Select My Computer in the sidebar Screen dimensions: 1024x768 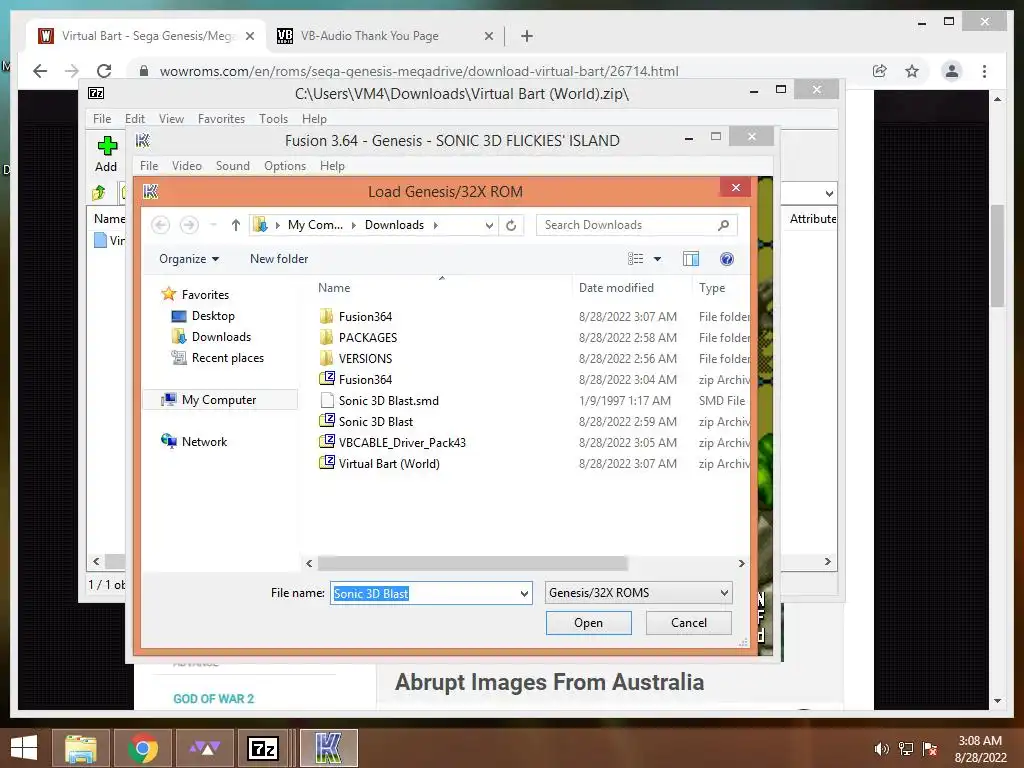coord(219,400)
